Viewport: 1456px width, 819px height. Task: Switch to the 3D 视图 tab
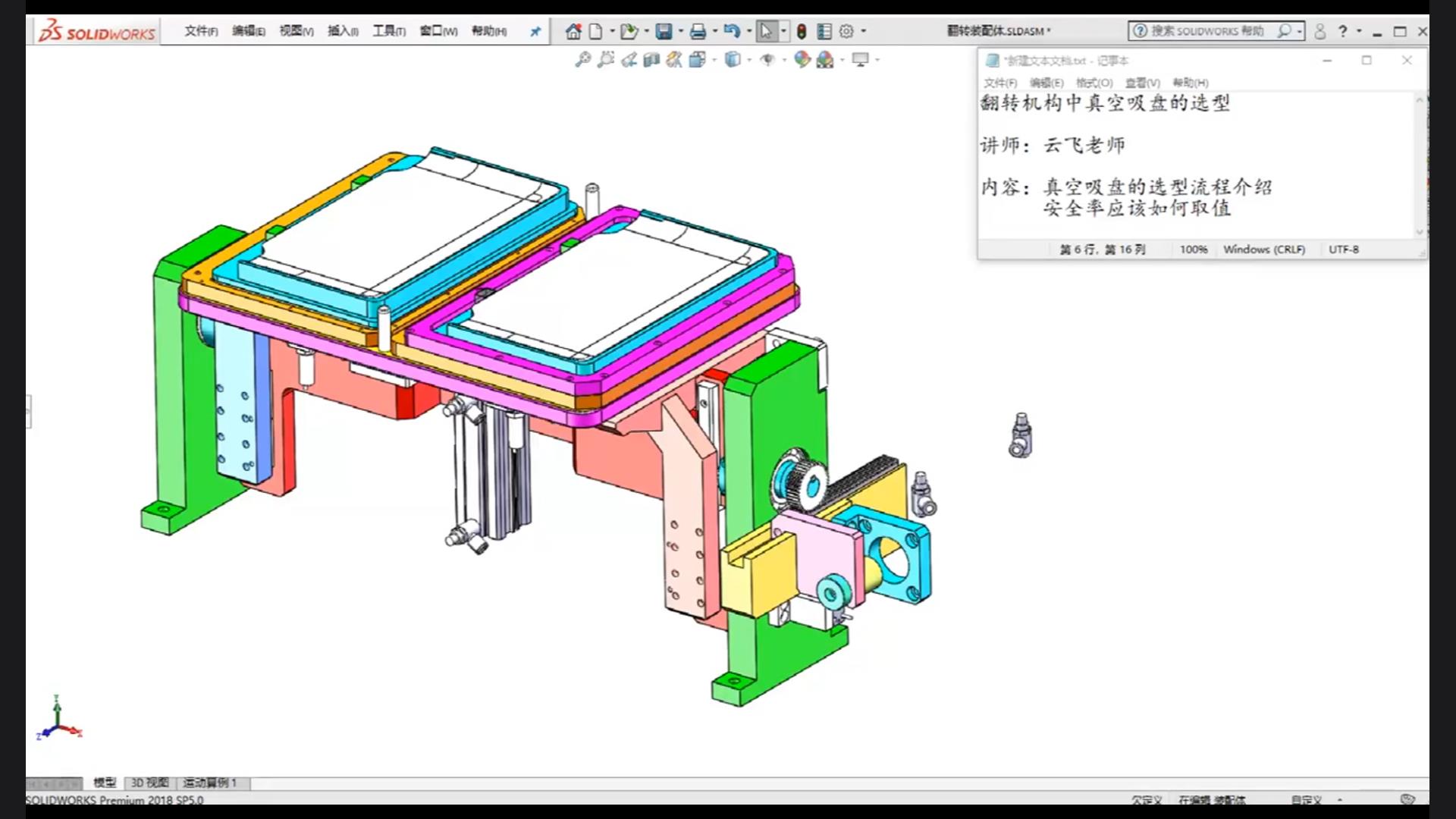click(149, 783)
